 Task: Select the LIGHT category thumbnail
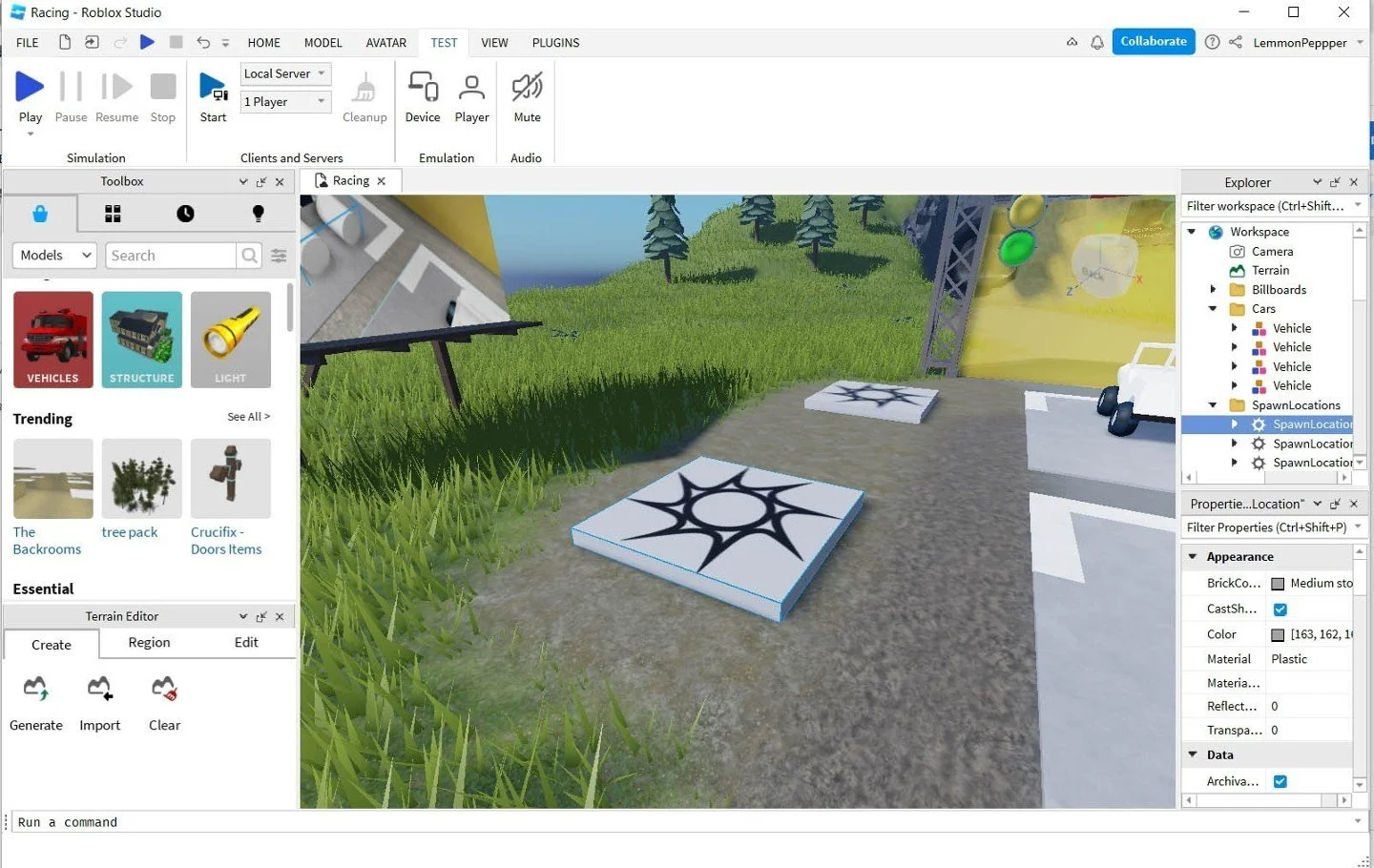coord(231,340)
